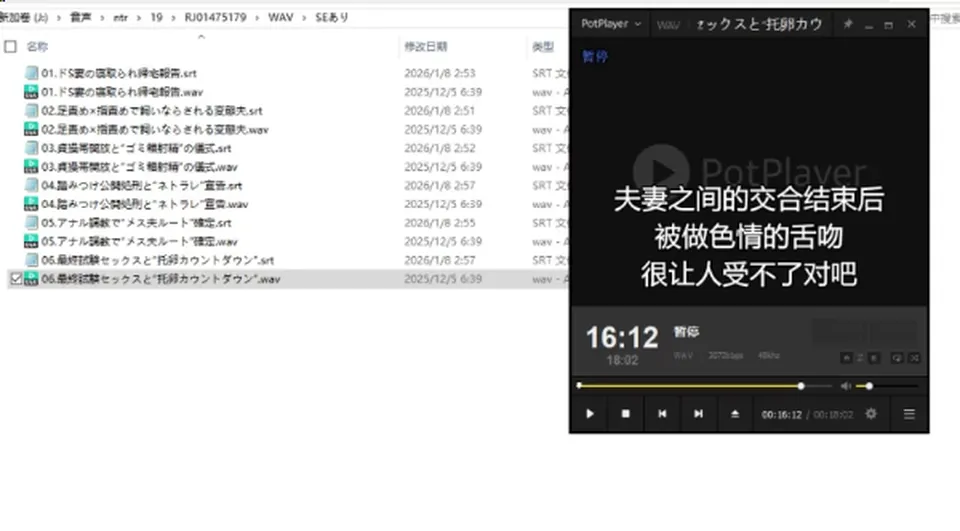Skip to the next track in PotPlayer

coord(698,414)
